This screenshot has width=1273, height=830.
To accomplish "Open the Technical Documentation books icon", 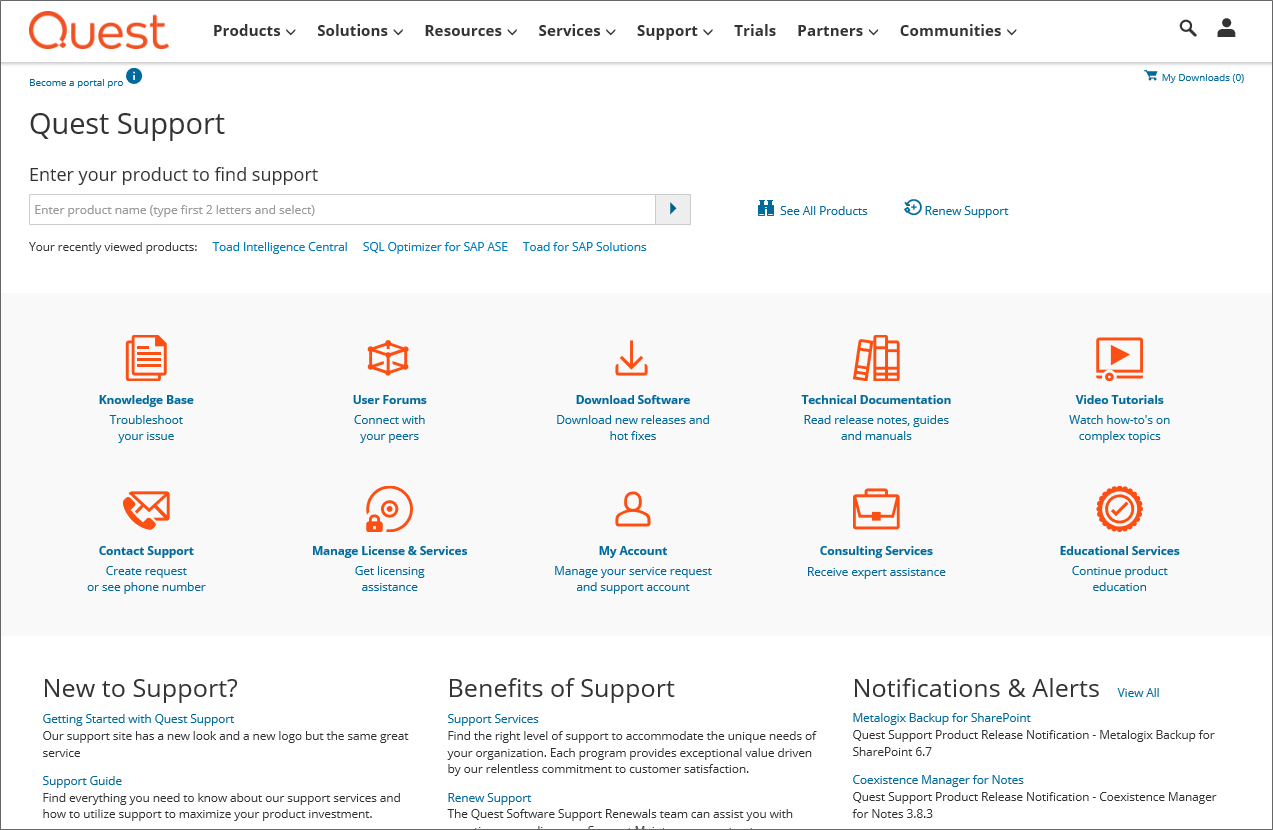I will pyautogui.click(x=876, y=358).
